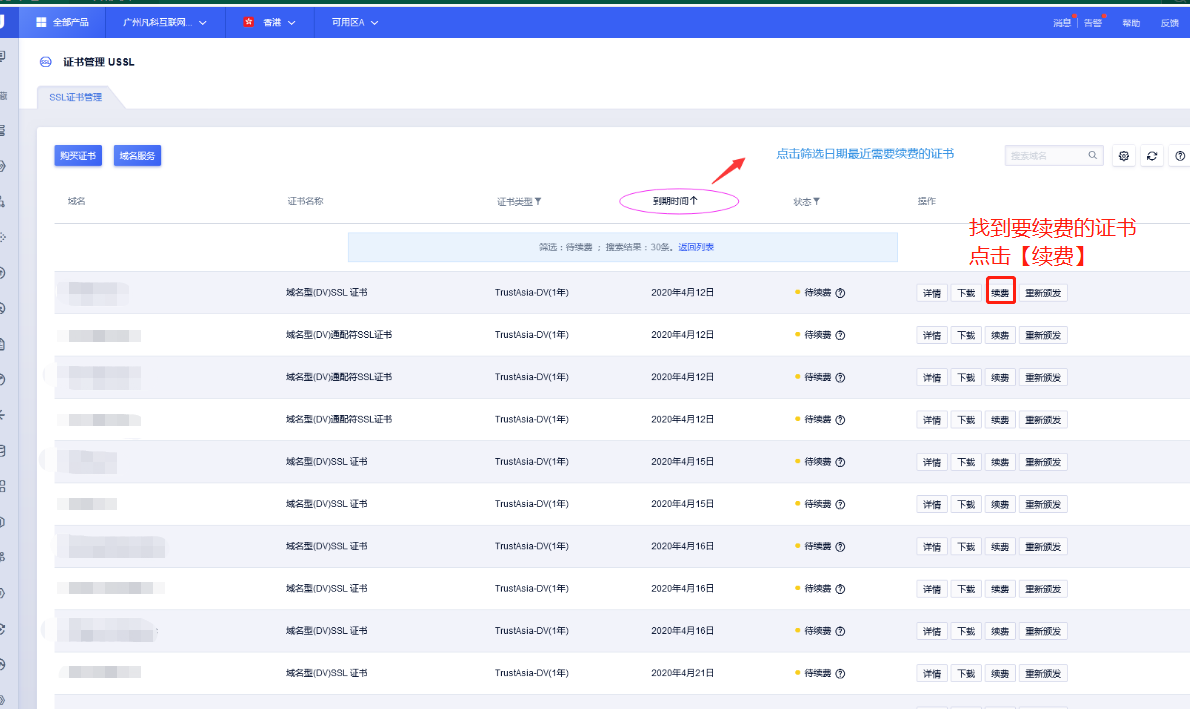Click the USSL icon beside 证书管理 title
Viewport: 1190px width, 709px height.
click(46, 61)
